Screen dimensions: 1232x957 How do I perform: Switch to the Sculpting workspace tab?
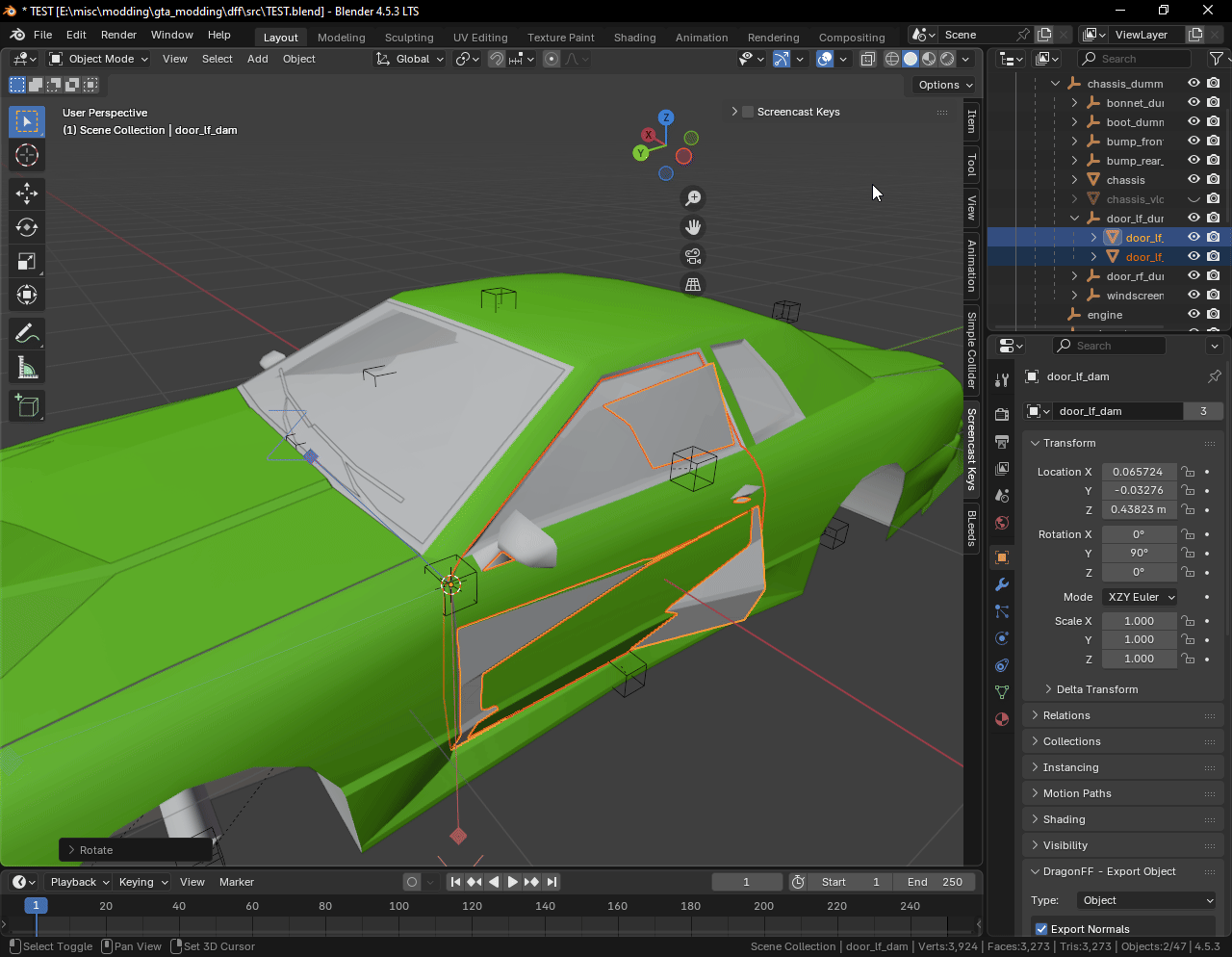pyautogui.click(x=409, y=38)
